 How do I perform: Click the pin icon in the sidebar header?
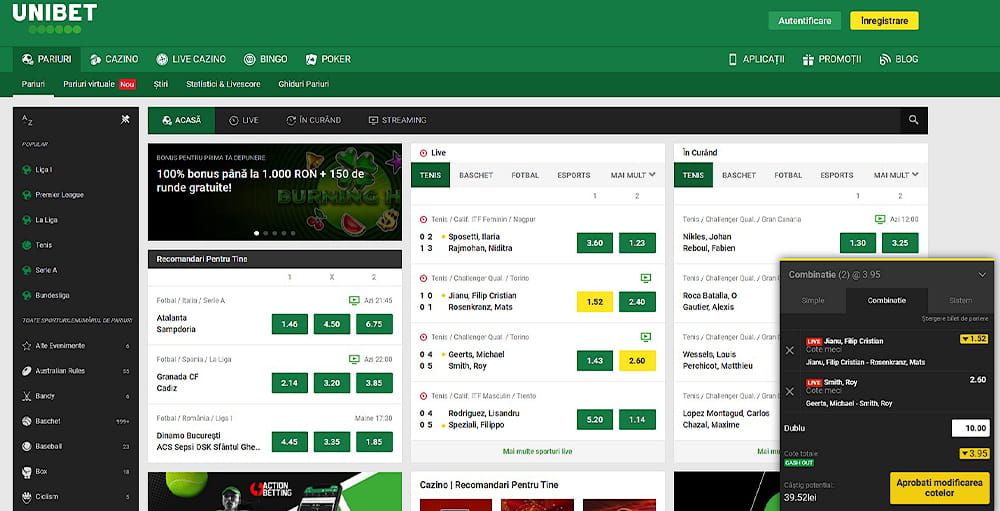click(x=126, y=119)
